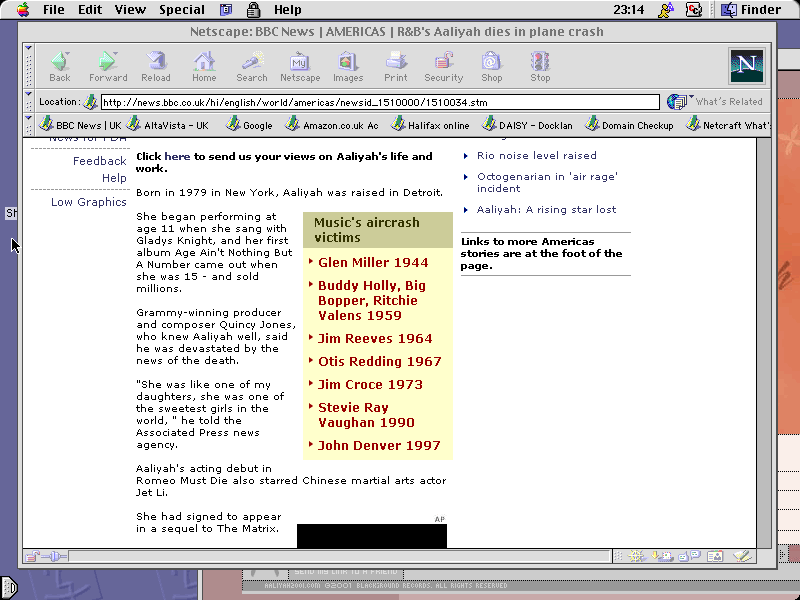Click the padlock icon in menu bar
The width and height of the screenshot is (800, 600).
click(x=254, y=10)
